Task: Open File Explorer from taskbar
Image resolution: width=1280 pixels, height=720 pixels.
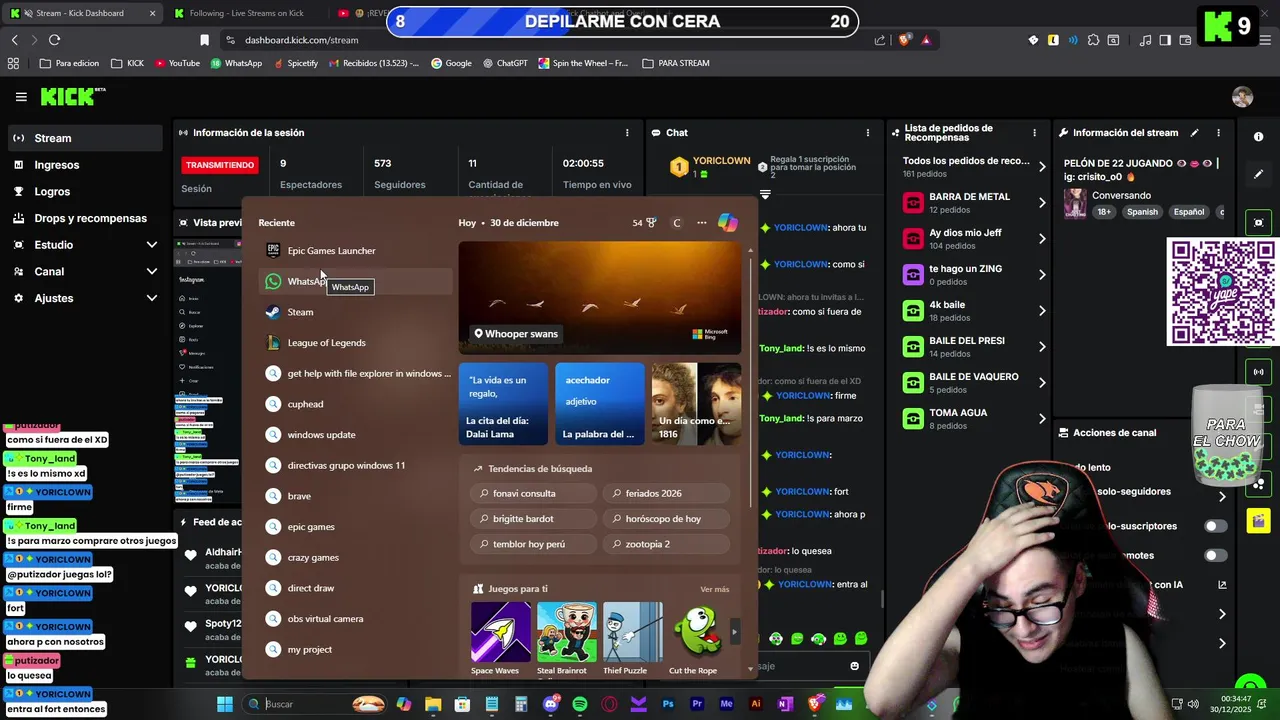Action: 433,704
